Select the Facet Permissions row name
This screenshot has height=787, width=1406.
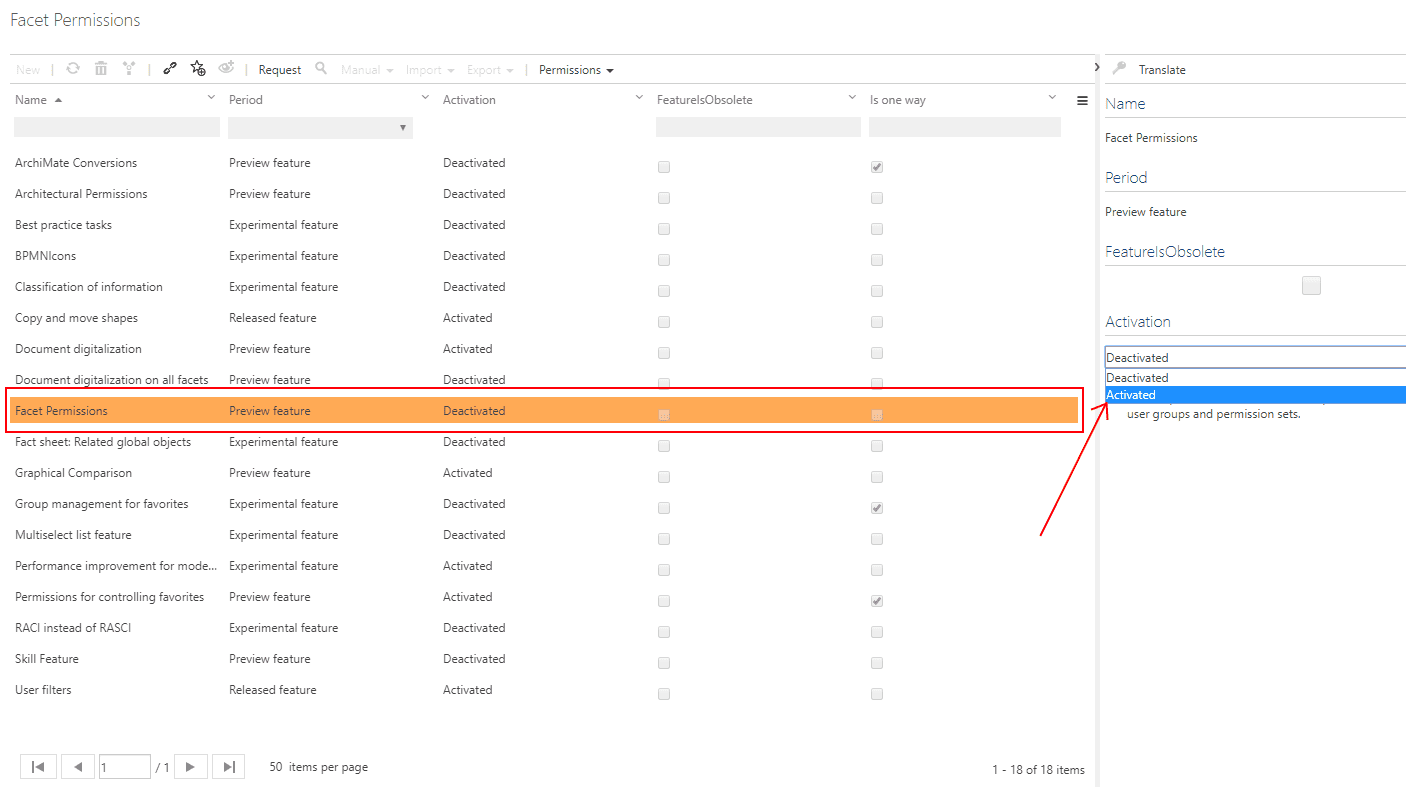(61, 411)
